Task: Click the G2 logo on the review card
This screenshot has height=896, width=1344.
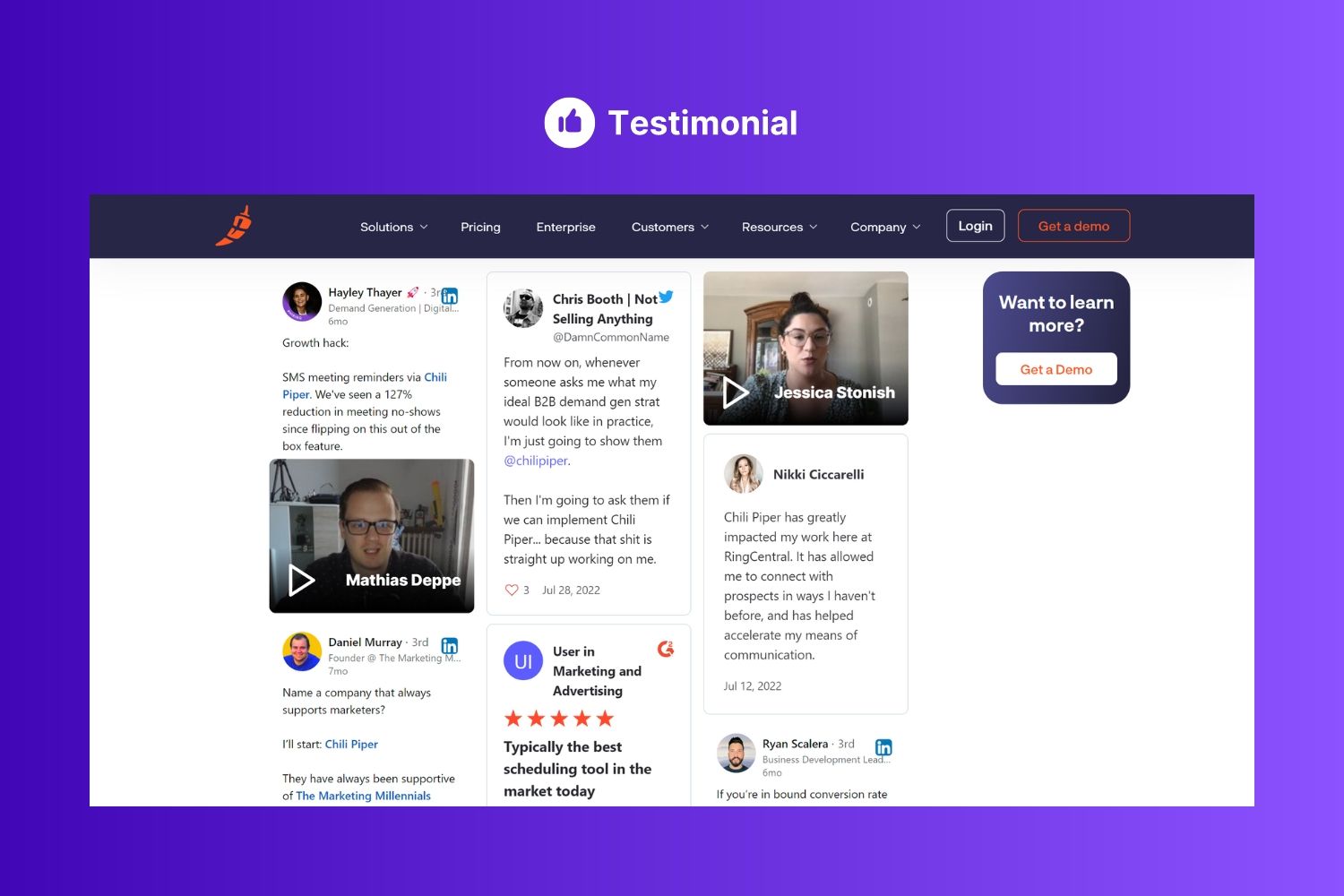Action: point(666,649)
